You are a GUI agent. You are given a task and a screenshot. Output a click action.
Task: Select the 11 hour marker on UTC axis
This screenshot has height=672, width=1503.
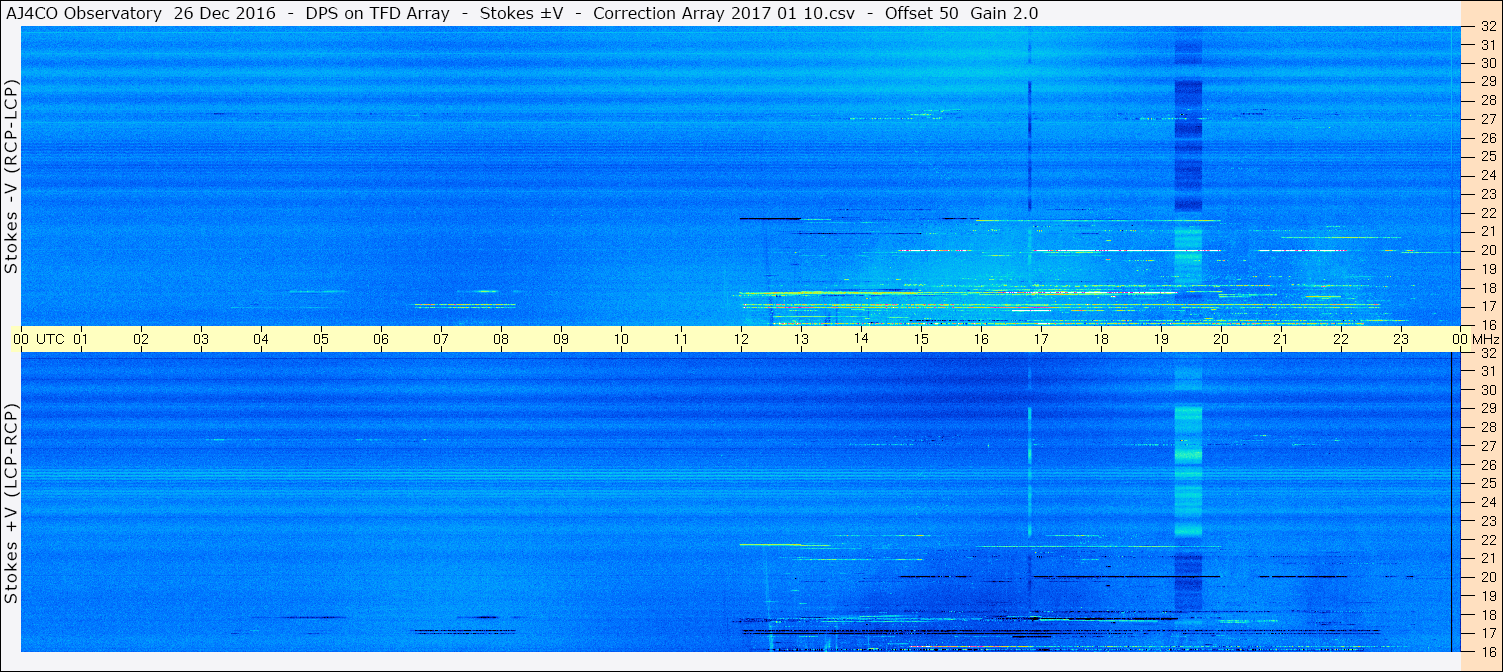(681, 340)
